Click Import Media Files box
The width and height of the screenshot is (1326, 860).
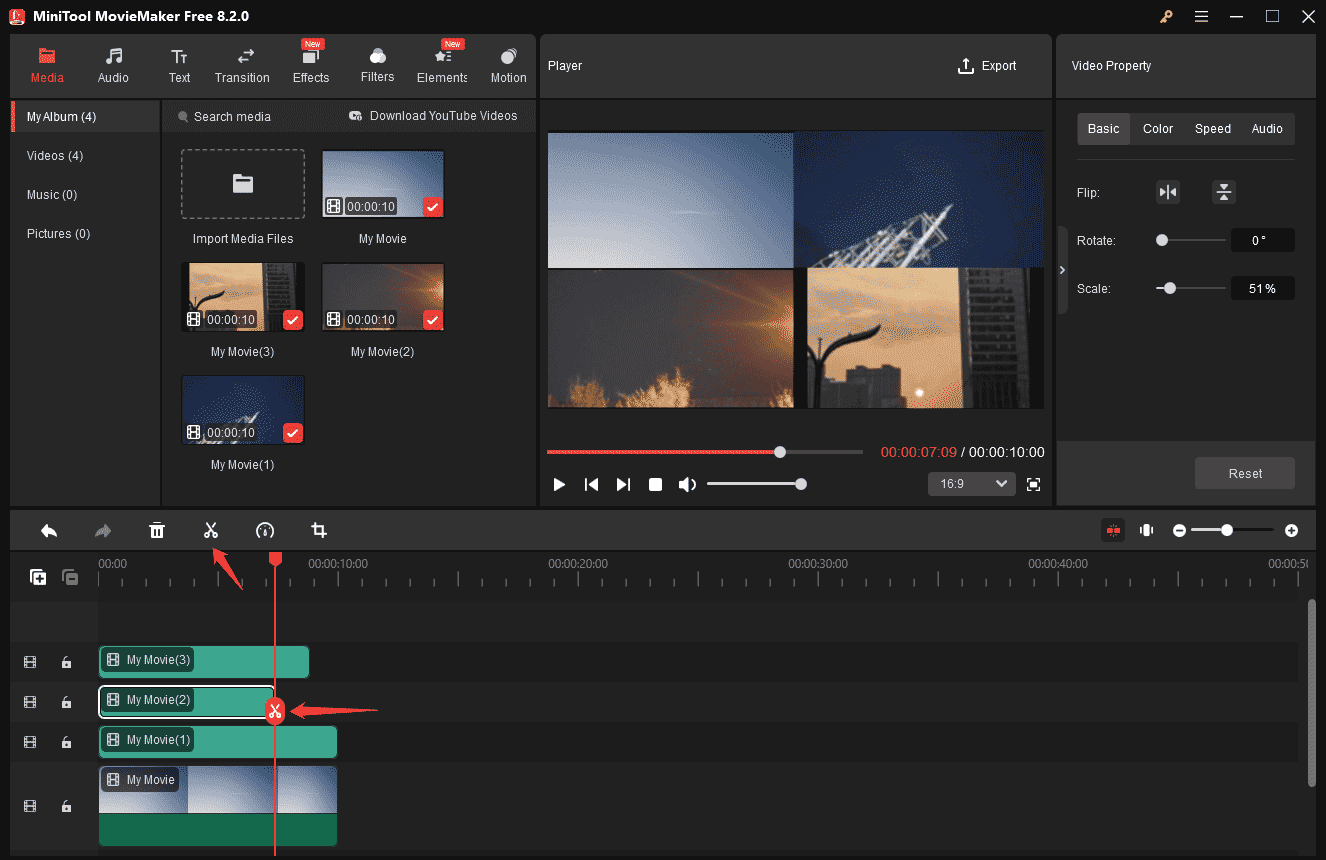click(x=243, y=184)
